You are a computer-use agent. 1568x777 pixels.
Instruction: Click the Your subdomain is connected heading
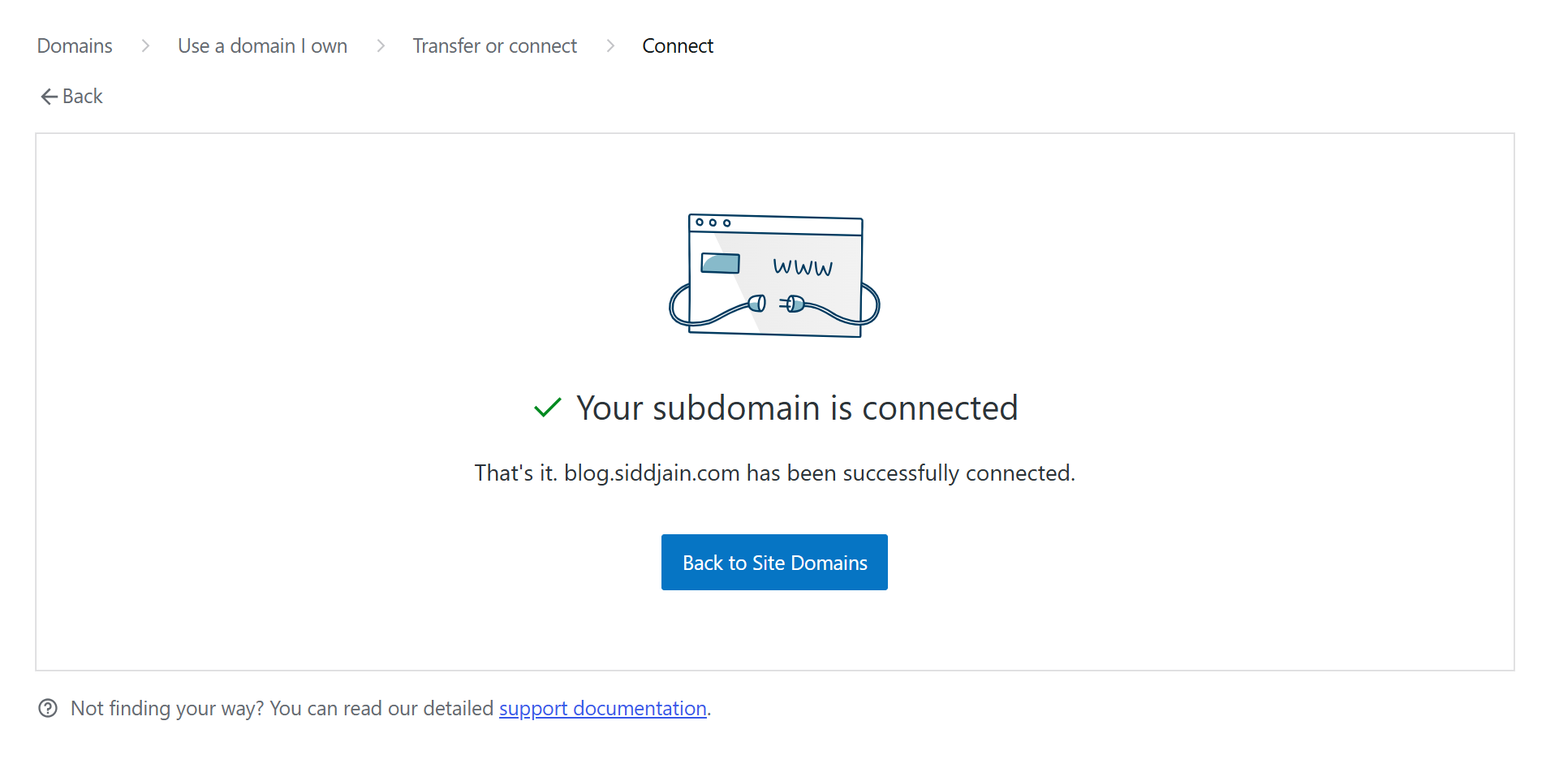796,408
